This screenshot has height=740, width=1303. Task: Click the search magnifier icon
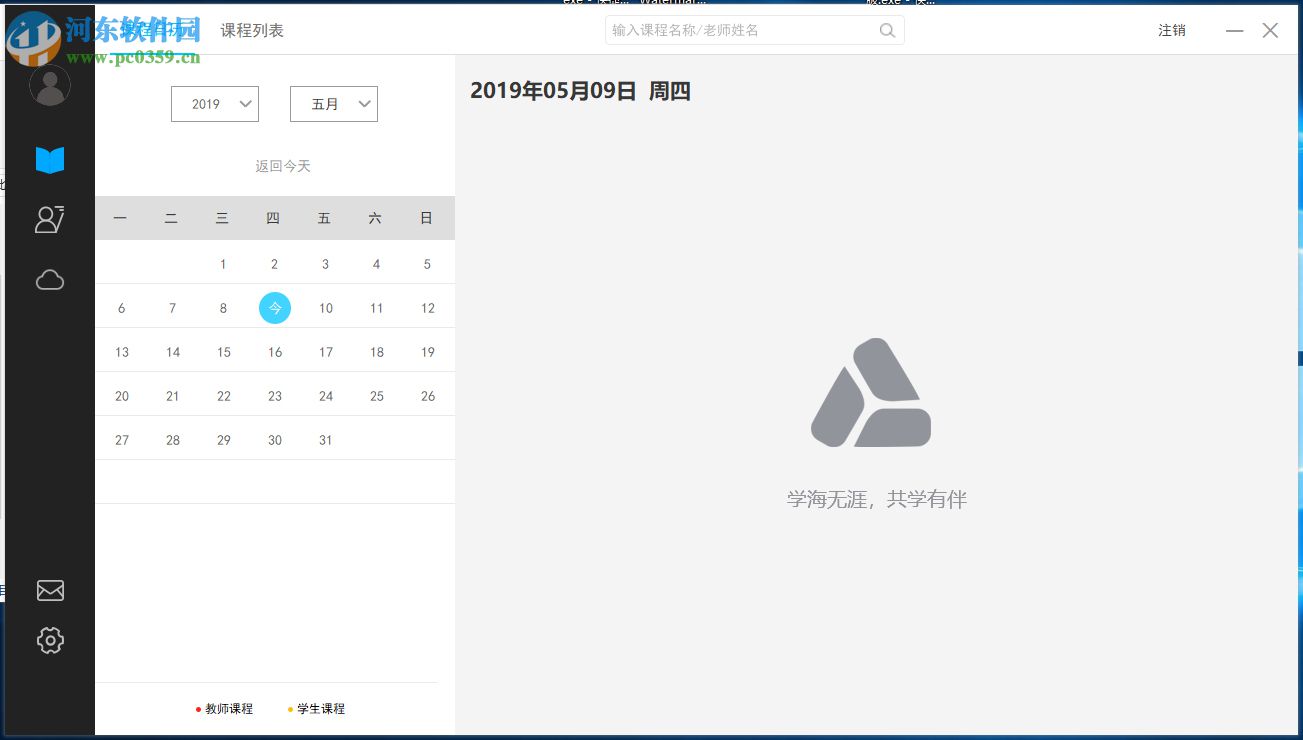[887, 30]
